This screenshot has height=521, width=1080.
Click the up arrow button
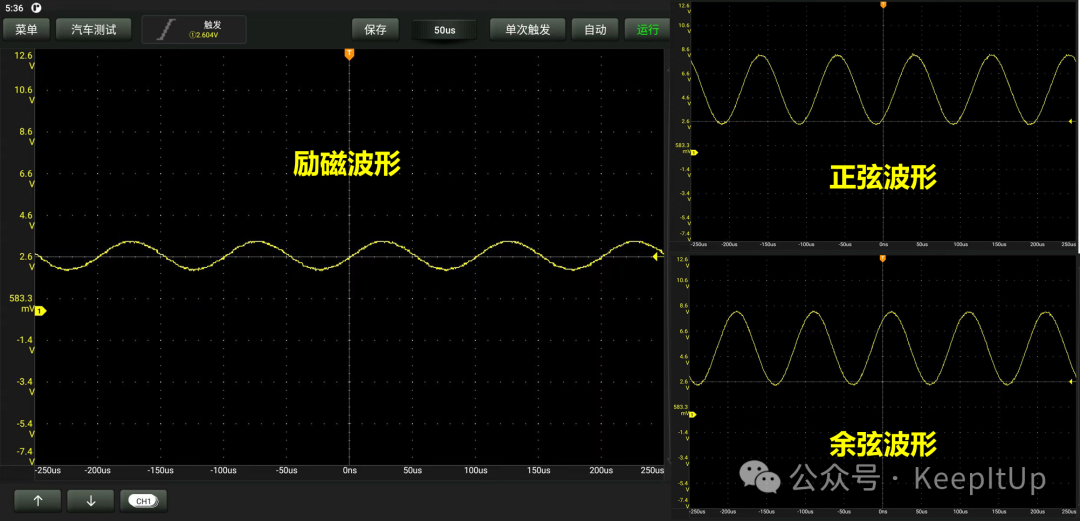tap(38, 501)
